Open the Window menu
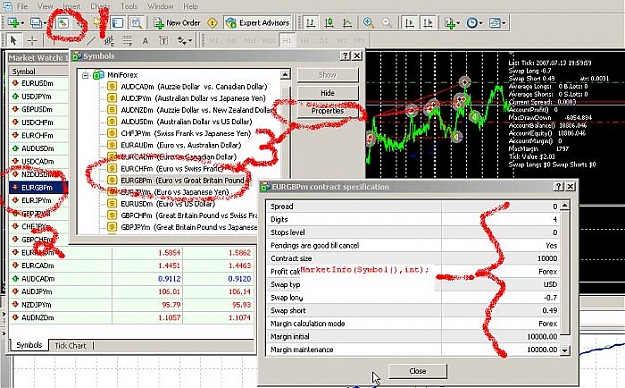Viewport: 625px width, 388px height. click(x=160, y=6)
